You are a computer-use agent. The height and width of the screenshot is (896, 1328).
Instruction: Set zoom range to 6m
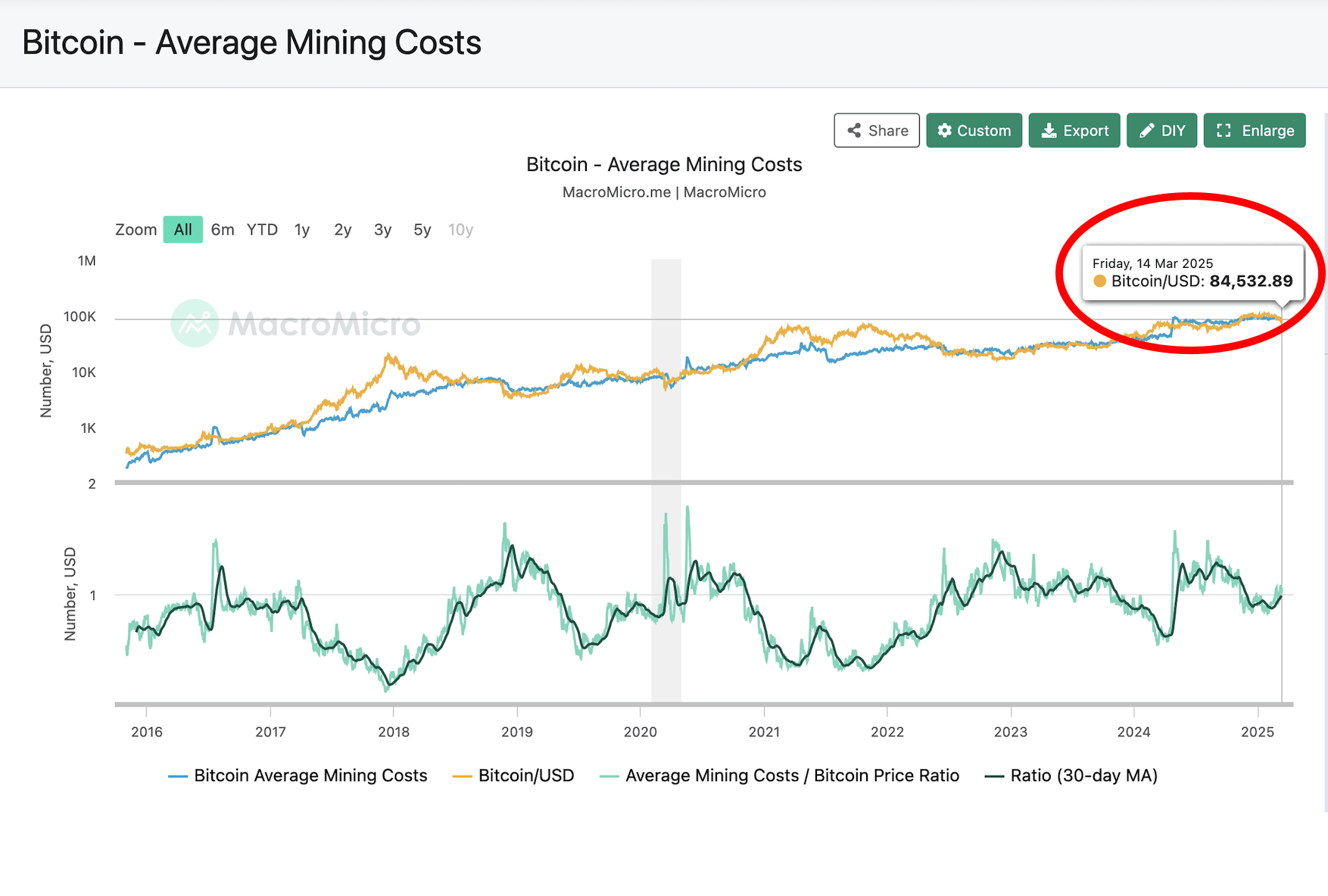[x=223, y=230]
